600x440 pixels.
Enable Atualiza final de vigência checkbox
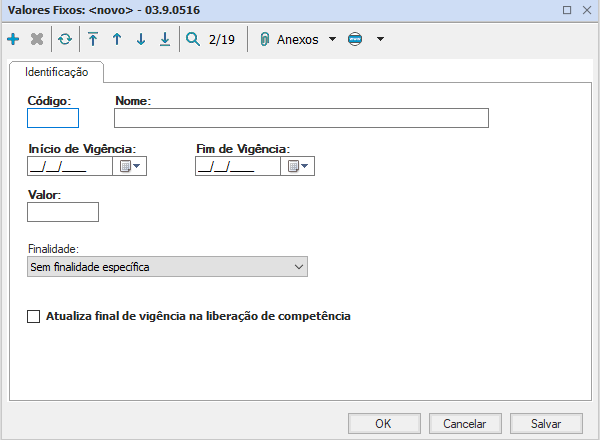[x=34, y=316]
